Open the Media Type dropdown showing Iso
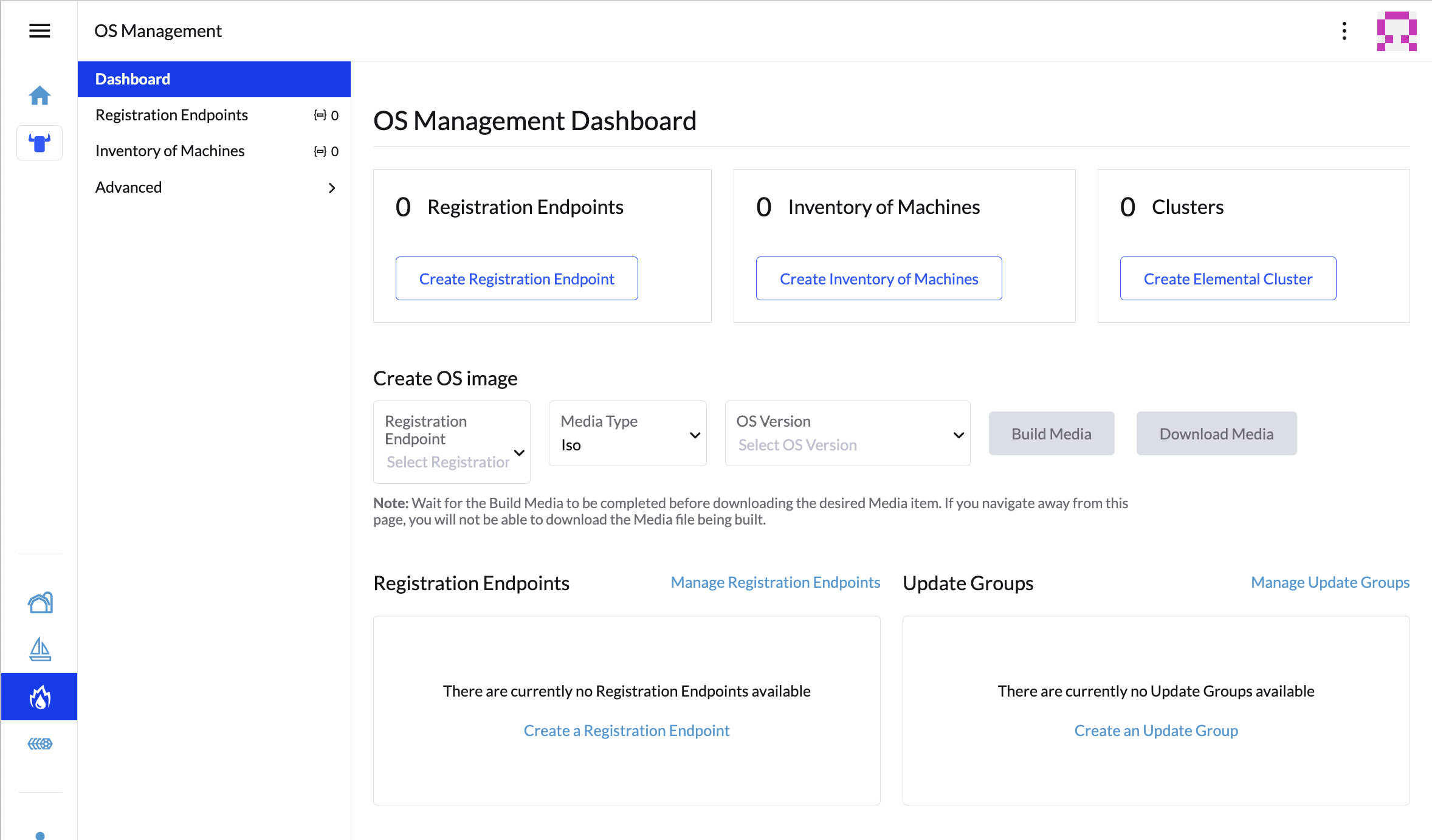This screenshot has width=1432, height=840. click(627, 433)
